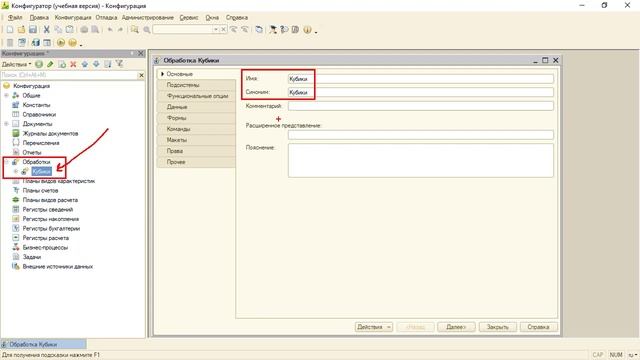Click the Open file folder icon
This screenshot has height=360, width=640.
22,29
